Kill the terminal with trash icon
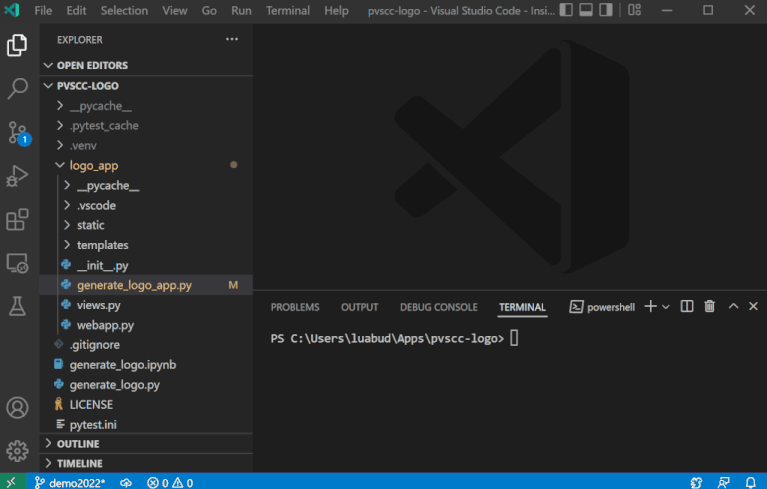Viewport: 767px width, 489px height. [x=709, y=307]
